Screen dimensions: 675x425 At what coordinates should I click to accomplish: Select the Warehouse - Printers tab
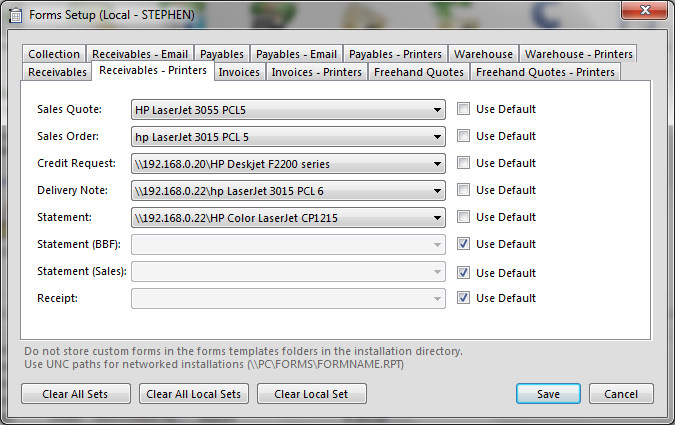pyautogui.click(x=578, y=54)
